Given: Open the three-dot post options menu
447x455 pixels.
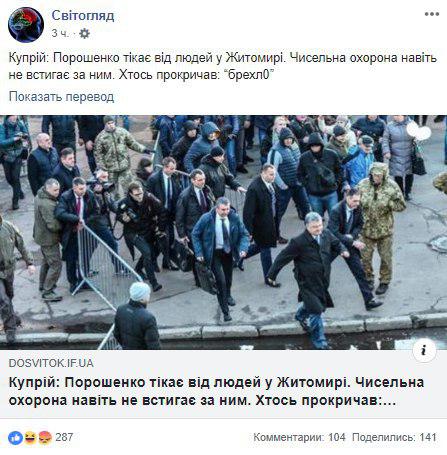Looking at the screenshot, I should pos(432,14).
